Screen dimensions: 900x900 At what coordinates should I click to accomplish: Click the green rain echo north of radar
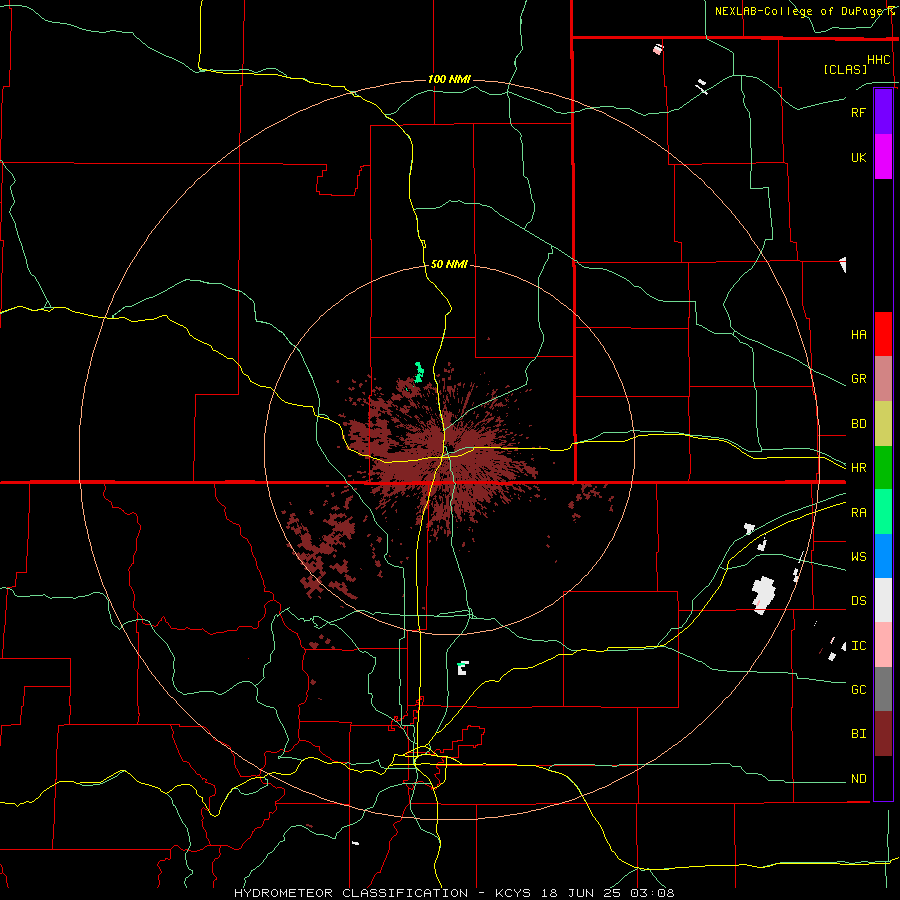tap(419, 372)
